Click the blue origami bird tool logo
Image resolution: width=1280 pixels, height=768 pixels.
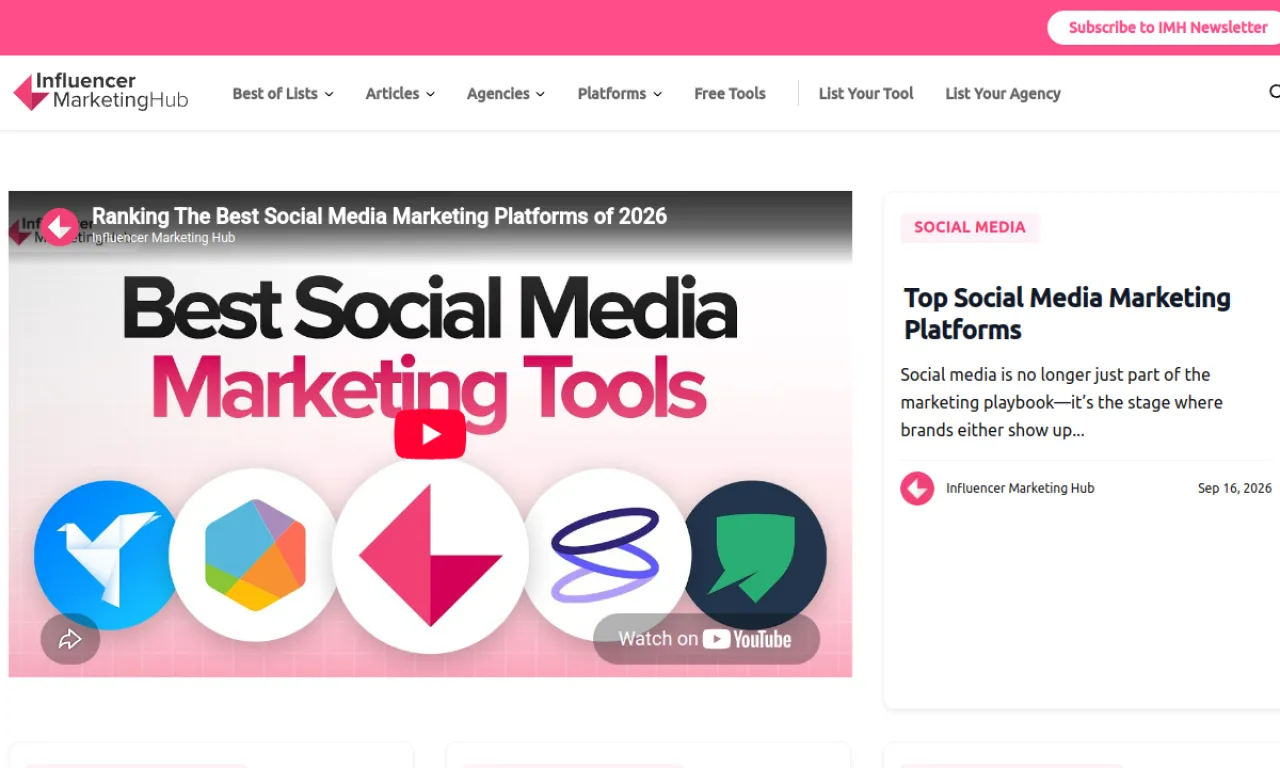[x=106, y=555]
